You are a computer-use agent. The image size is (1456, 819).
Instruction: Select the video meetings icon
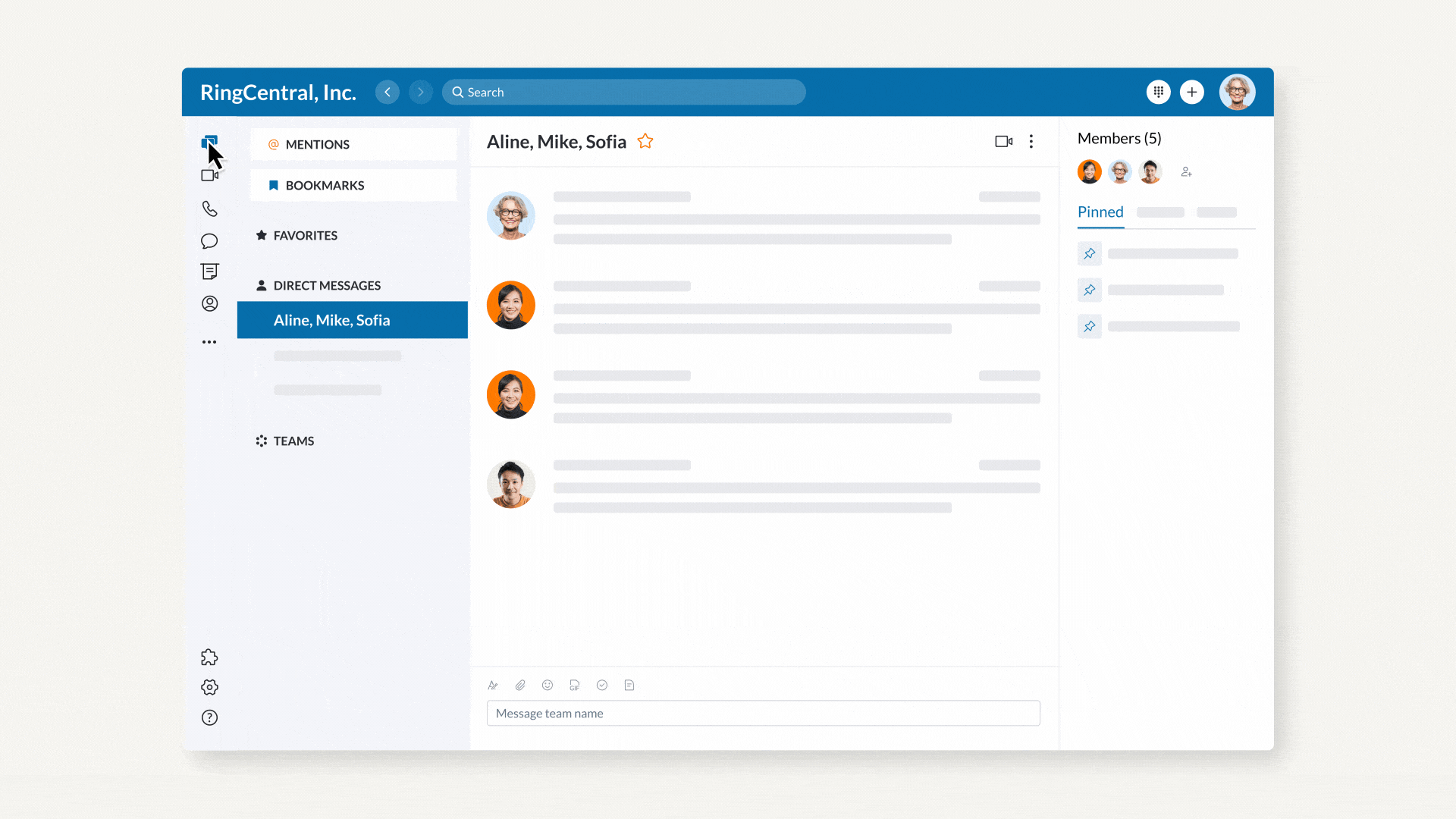[210, 175]
